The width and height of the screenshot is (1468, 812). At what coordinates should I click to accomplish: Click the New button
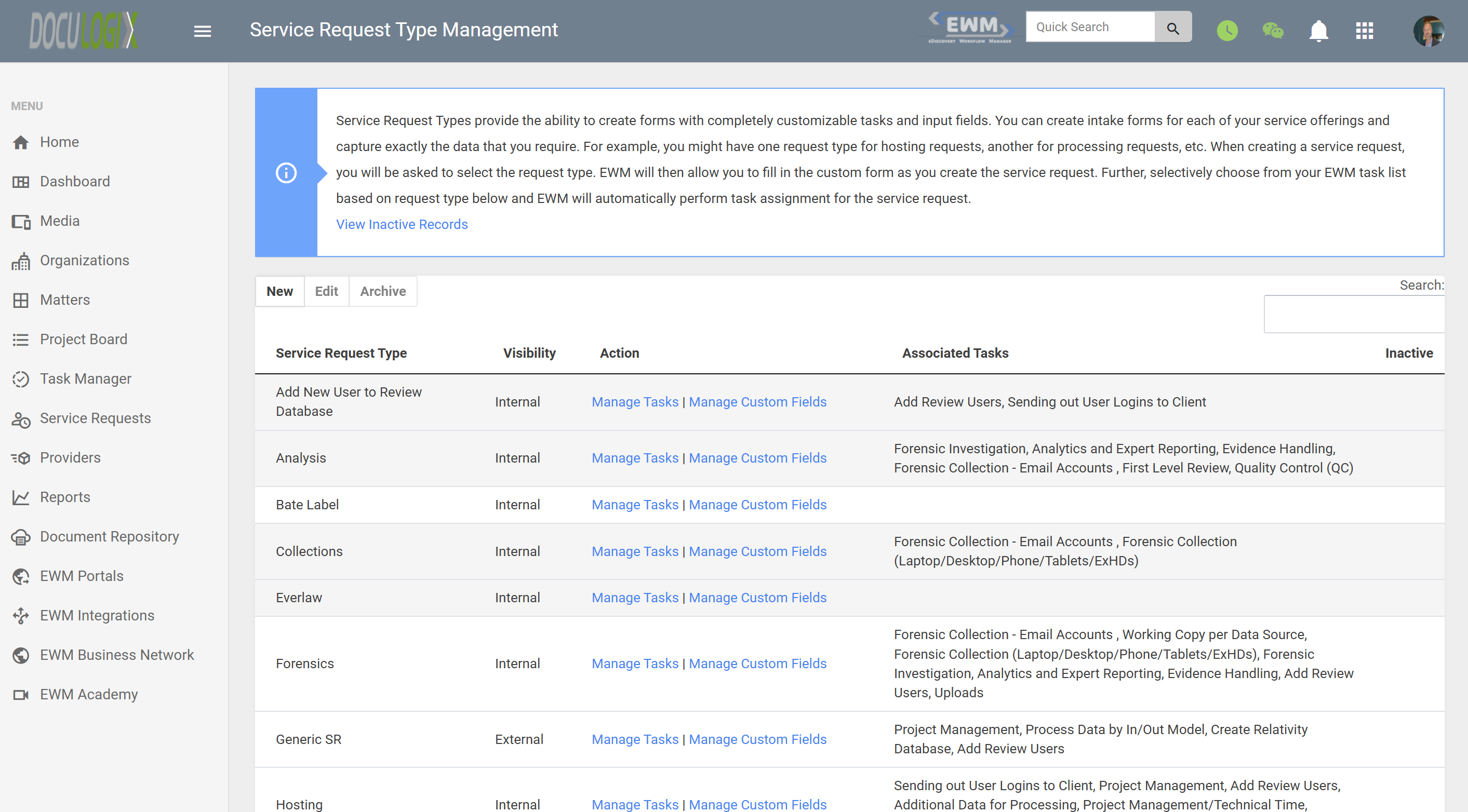[x=280, y=291]
